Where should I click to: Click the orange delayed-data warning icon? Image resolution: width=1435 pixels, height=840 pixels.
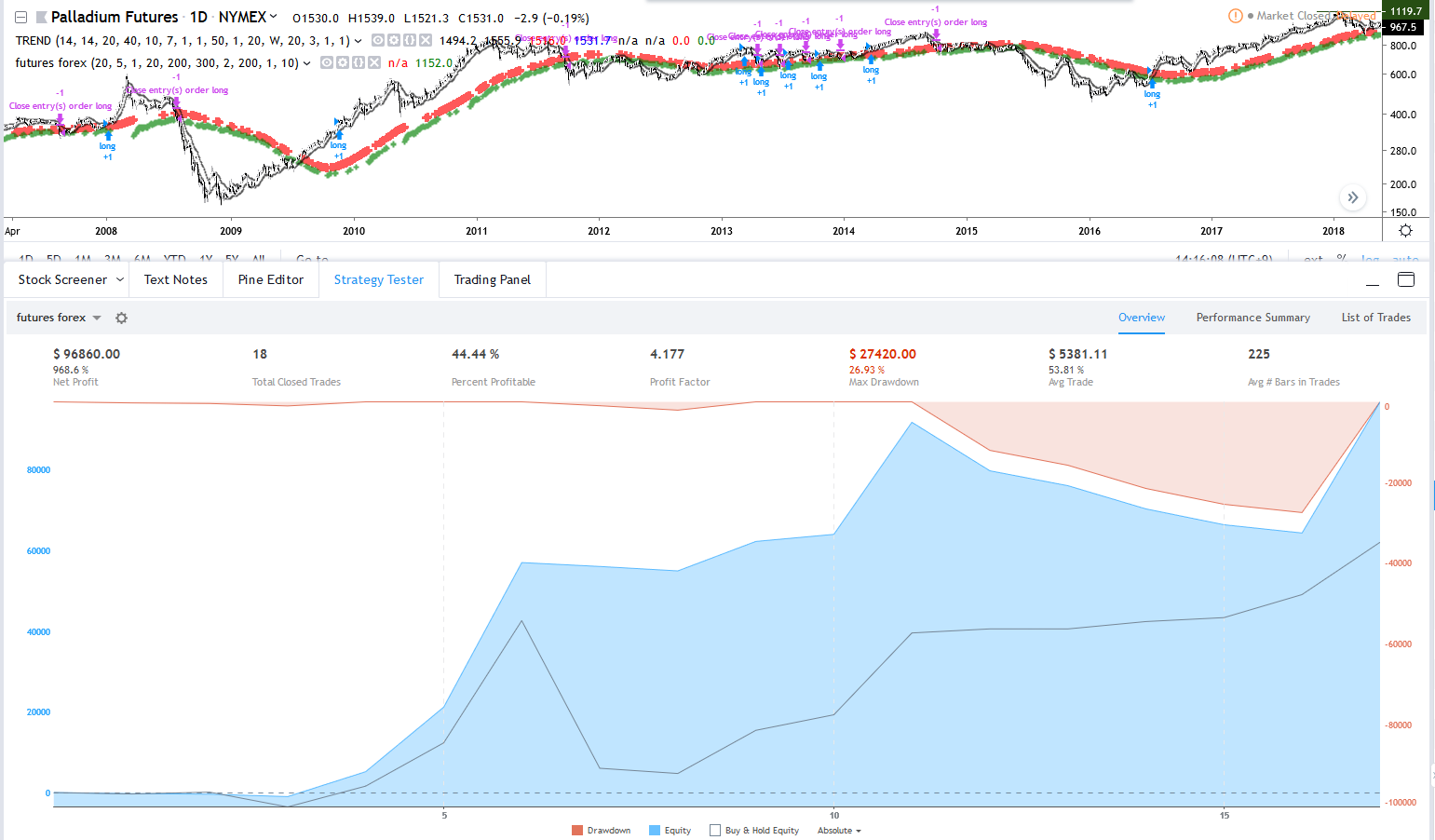1235,16
